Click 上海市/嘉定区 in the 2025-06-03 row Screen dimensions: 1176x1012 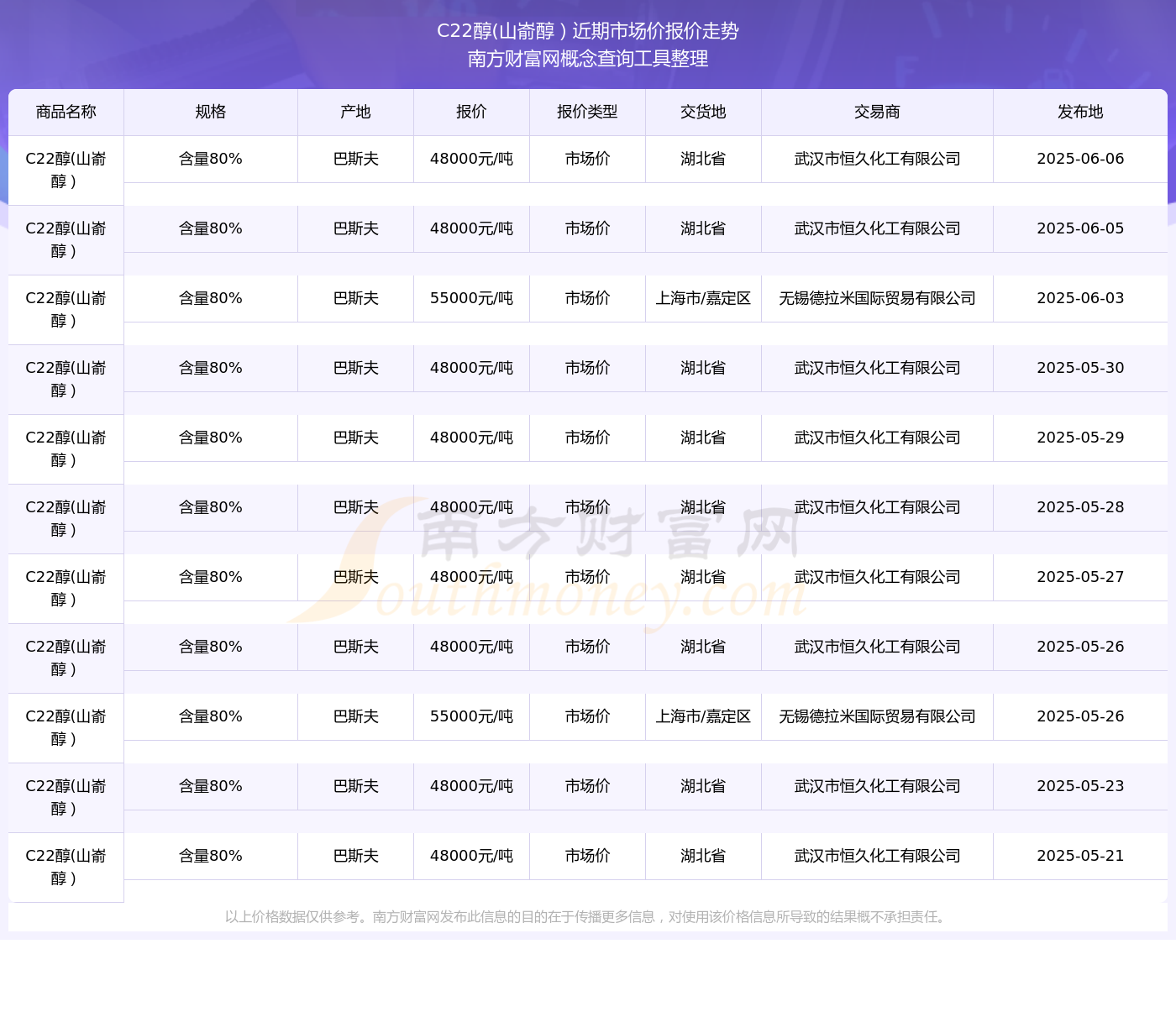click(703, 298)
